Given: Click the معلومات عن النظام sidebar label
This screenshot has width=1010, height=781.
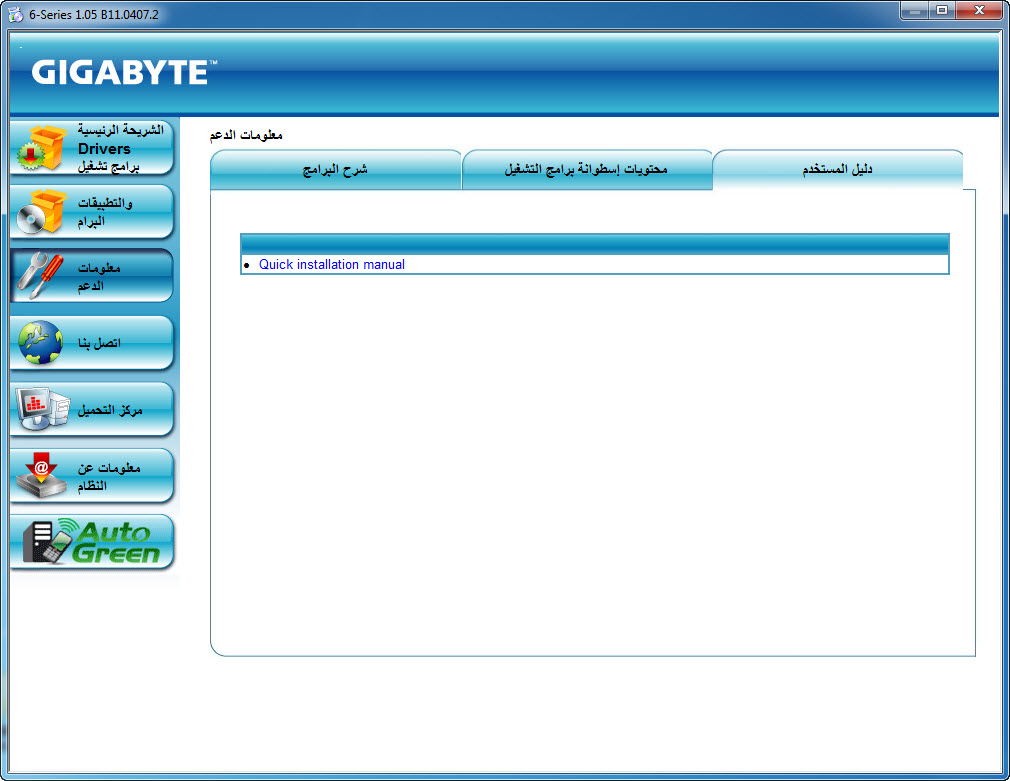Looking at the screenshot, I should pos(109,476).
